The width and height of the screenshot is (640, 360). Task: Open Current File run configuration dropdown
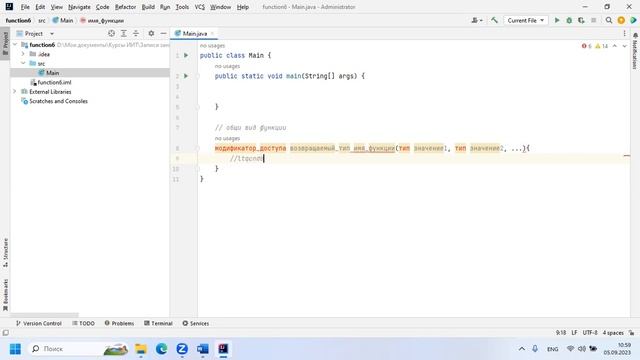pyautogui.click(x=525, y=20)
